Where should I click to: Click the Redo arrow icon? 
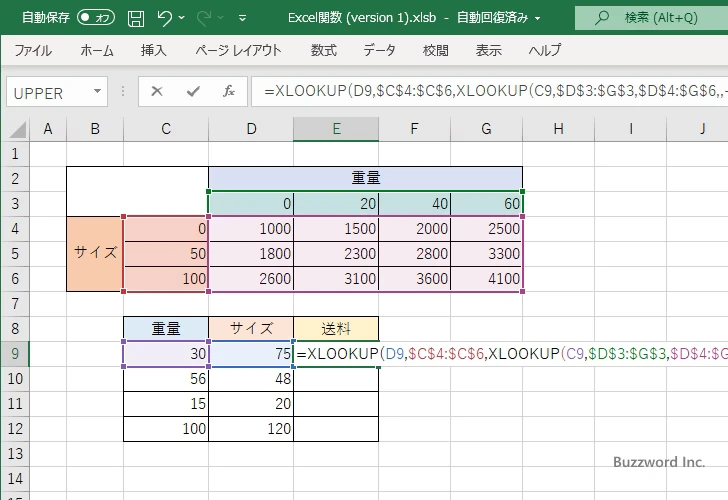(203, 18)
